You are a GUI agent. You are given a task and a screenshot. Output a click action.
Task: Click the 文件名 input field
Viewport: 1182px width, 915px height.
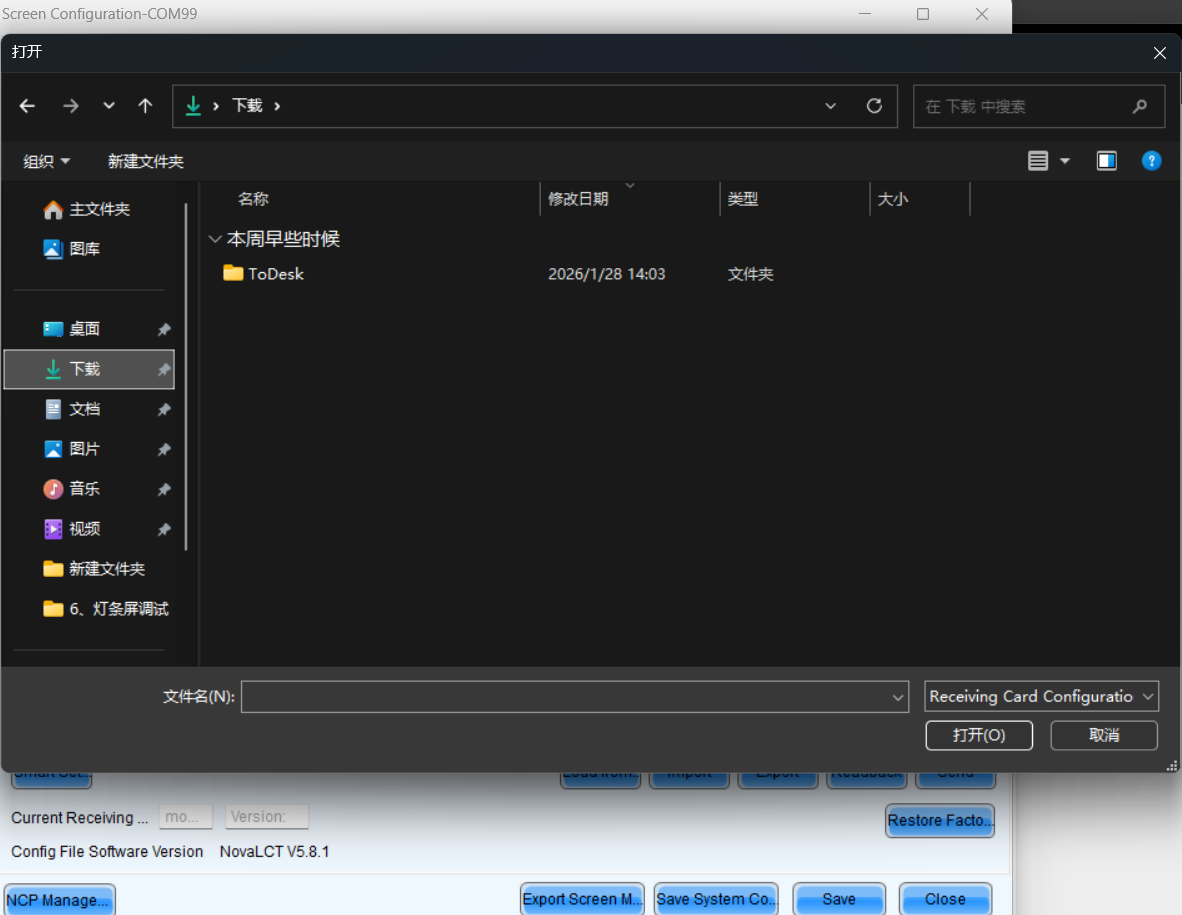[x=565, y=697]
